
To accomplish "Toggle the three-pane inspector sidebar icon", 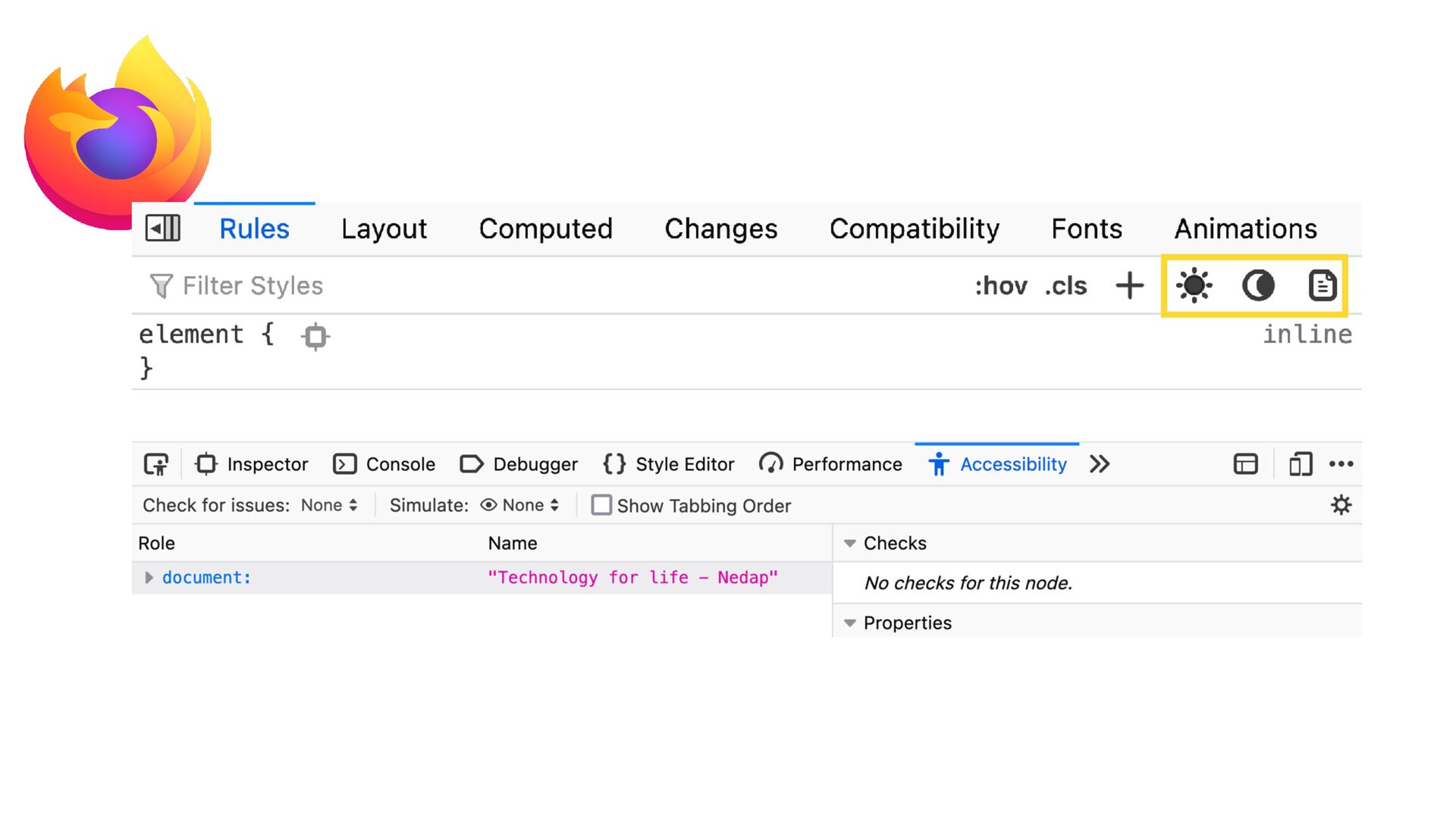I will 163,228.
